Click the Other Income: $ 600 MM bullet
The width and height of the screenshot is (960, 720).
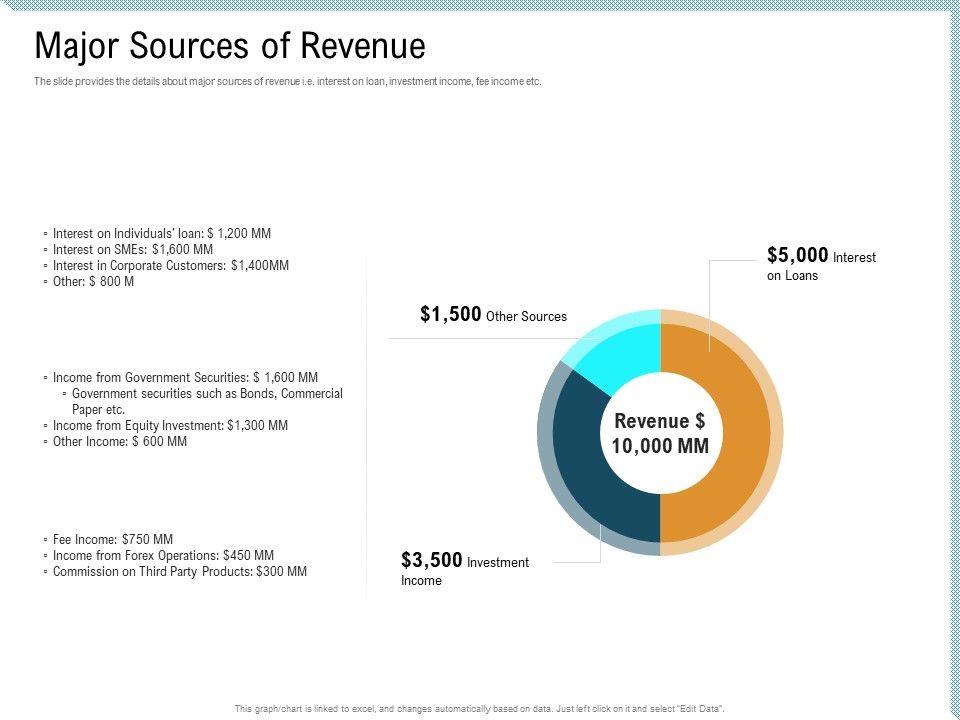click(x=119, y=441)
